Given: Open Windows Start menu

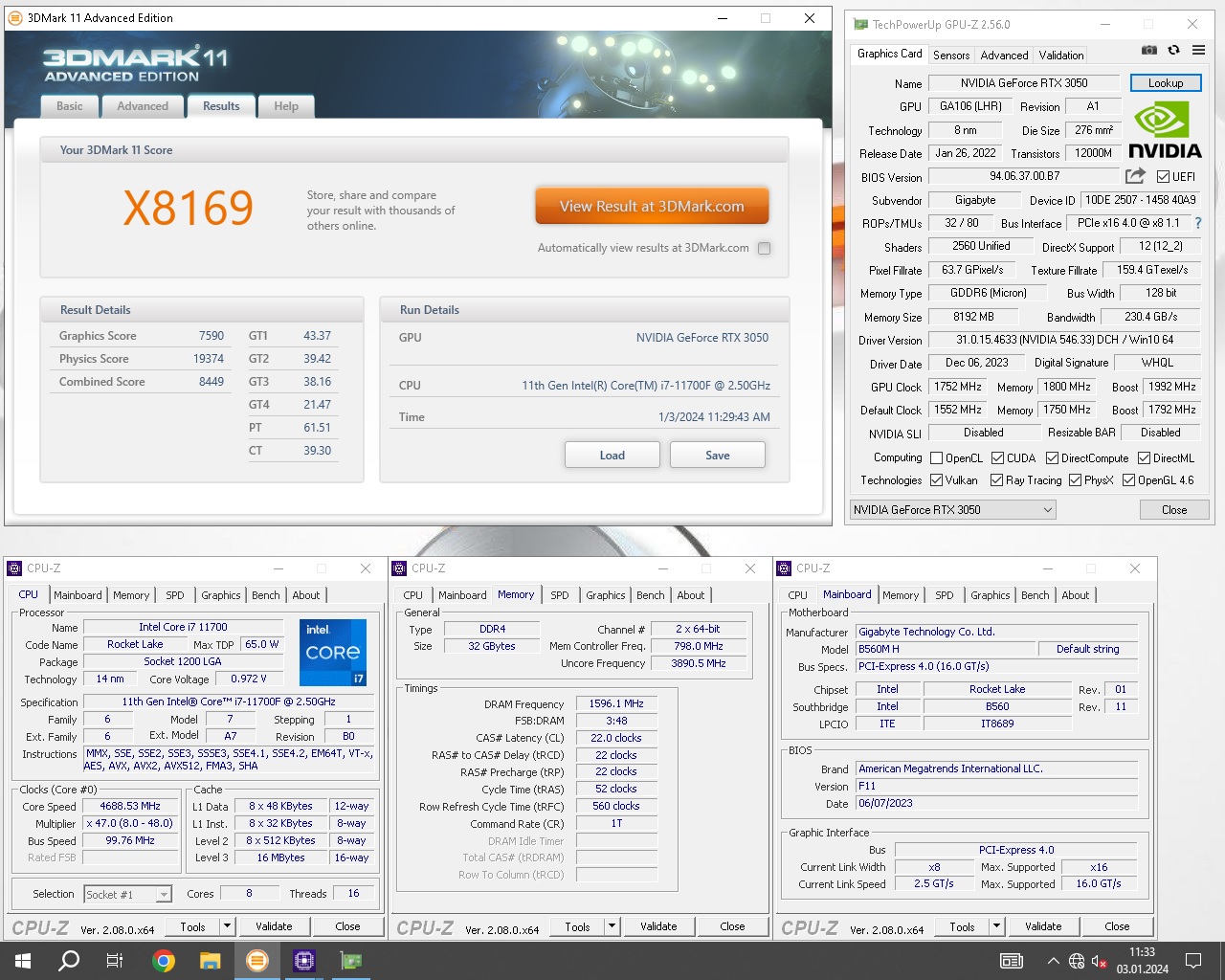Looking at the screenshot, I should click(23, 961).
